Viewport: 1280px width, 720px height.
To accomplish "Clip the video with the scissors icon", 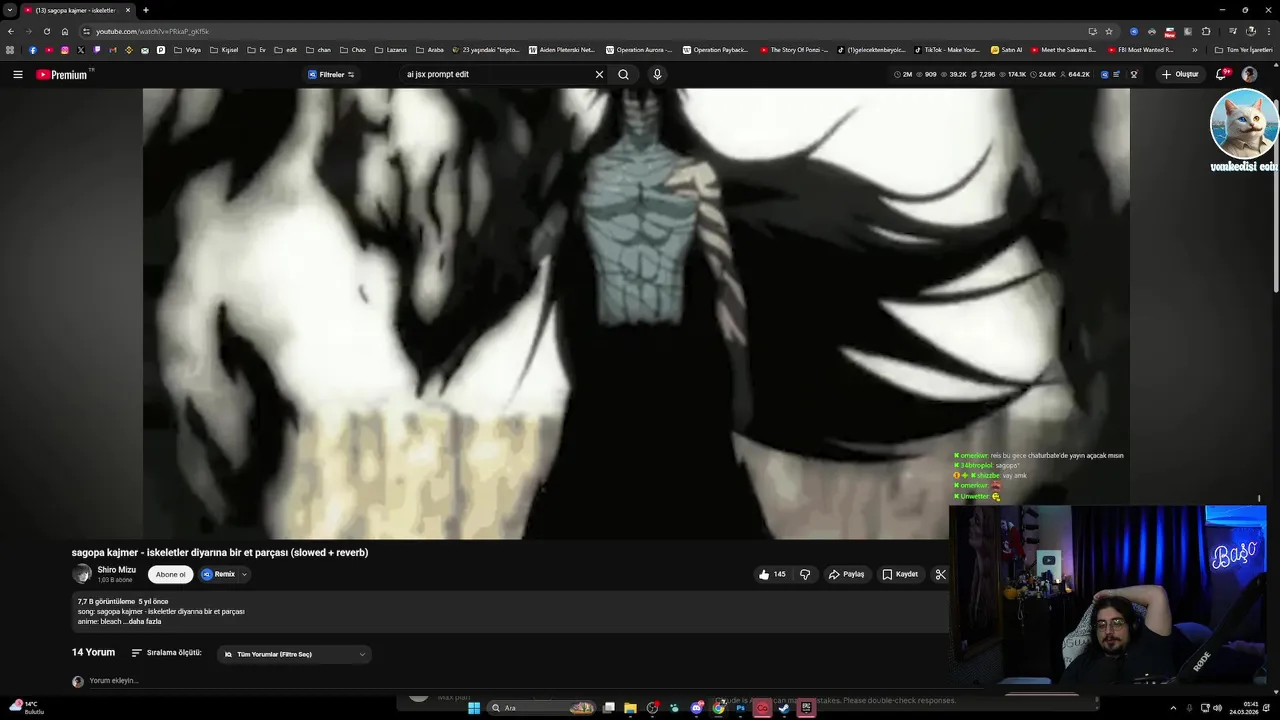I will (x=940, y=574).
